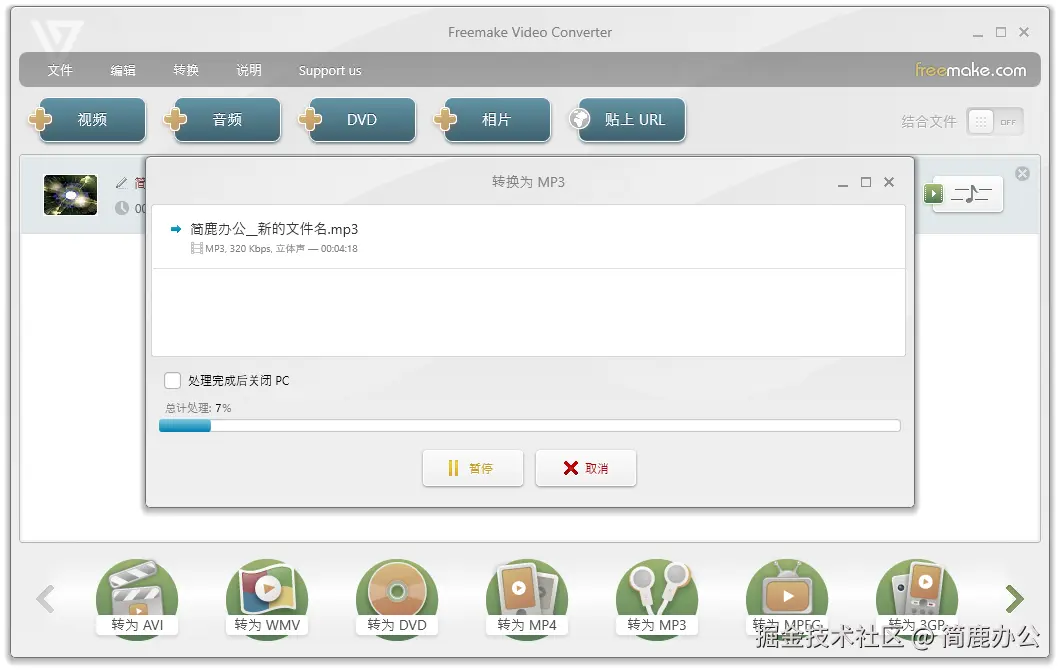Image resolution: width=1060 pixels, height=670 pixels.
Task: Minimize the Freemake Video Converter window
Action: pos(978,33)
